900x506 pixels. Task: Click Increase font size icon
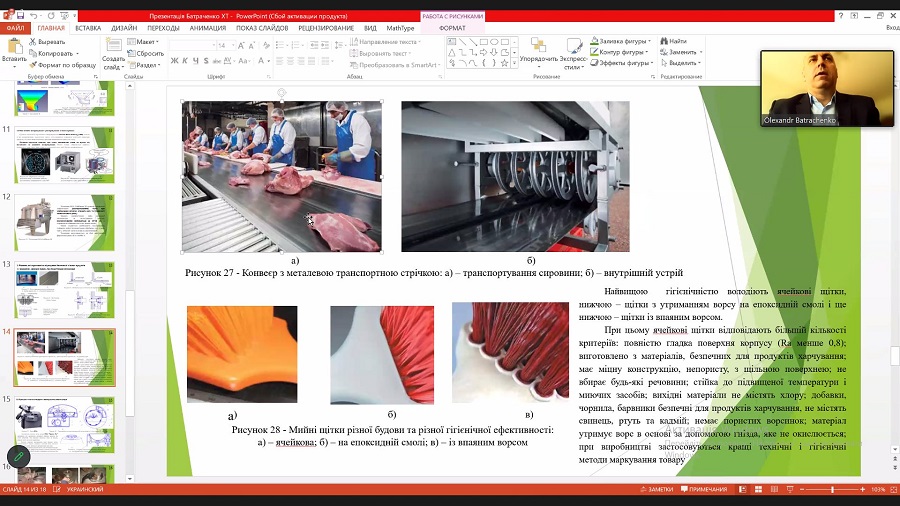[241, 45]
